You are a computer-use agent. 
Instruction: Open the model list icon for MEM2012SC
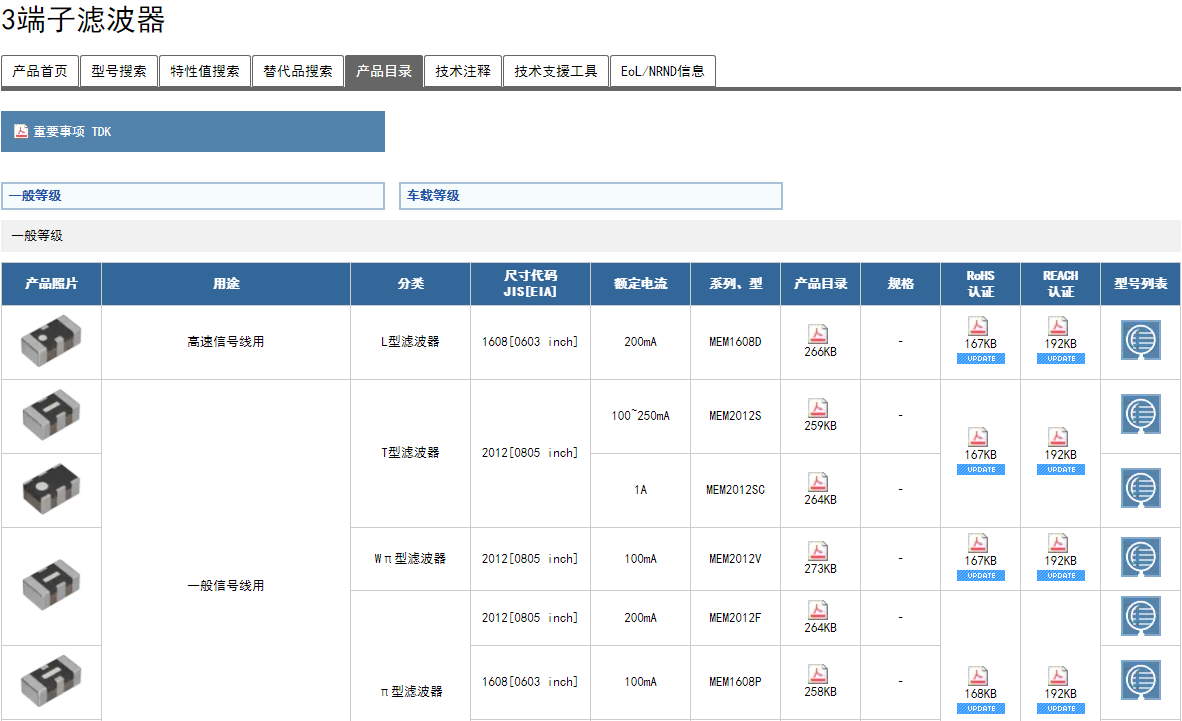(1140, 489)
